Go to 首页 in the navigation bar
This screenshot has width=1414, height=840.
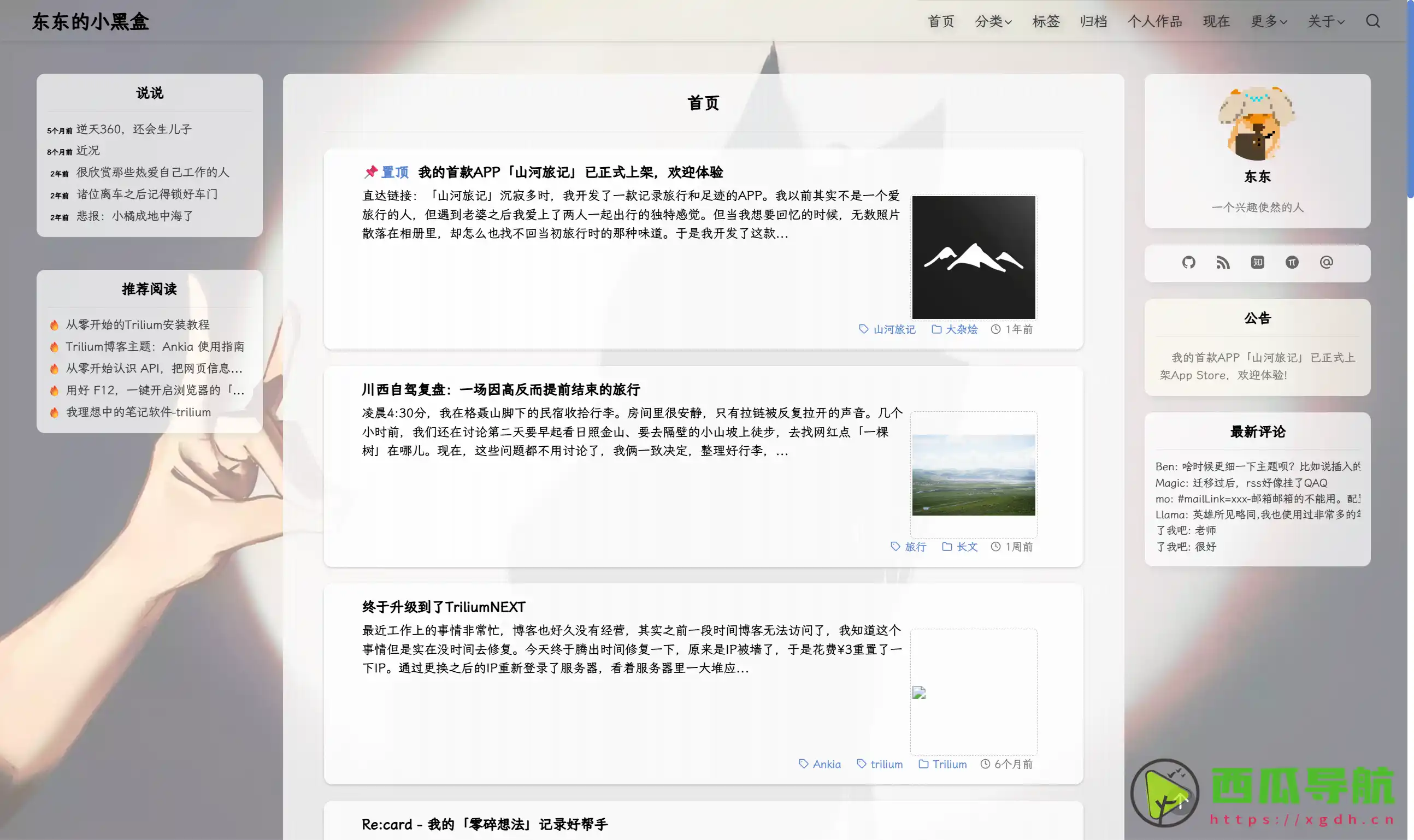coord(941,21)
